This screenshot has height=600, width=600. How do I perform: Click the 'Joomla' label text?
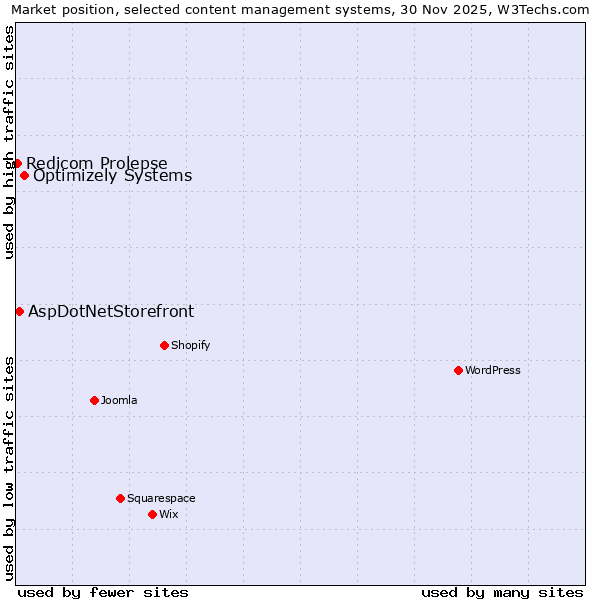119,400
